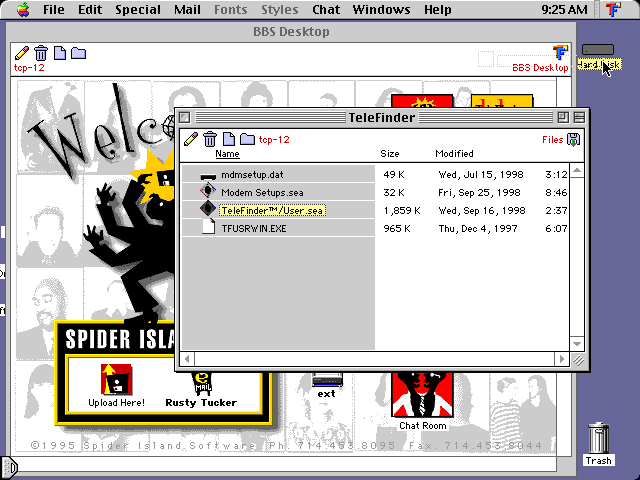The height and width of the screenshot is (480, 640).
Task: Open the Chat Room icon
Action: (x=422, y=394)
